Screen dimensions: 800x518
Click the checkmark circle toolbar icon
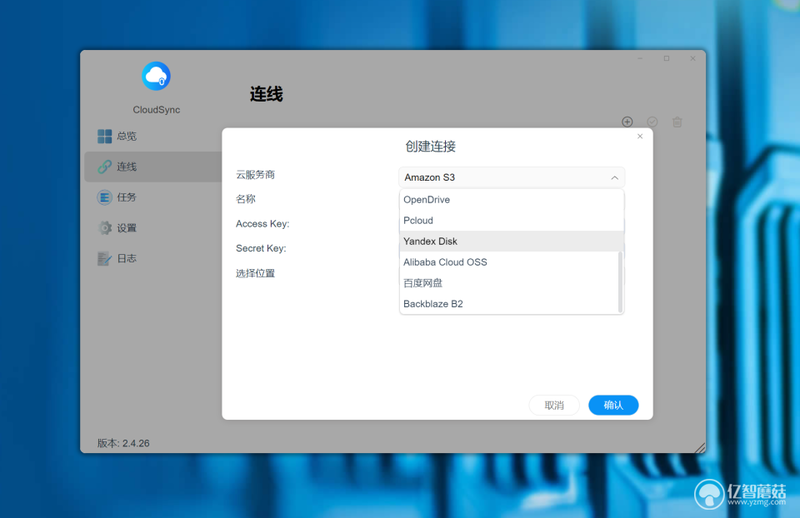click(x=653, y=121)
